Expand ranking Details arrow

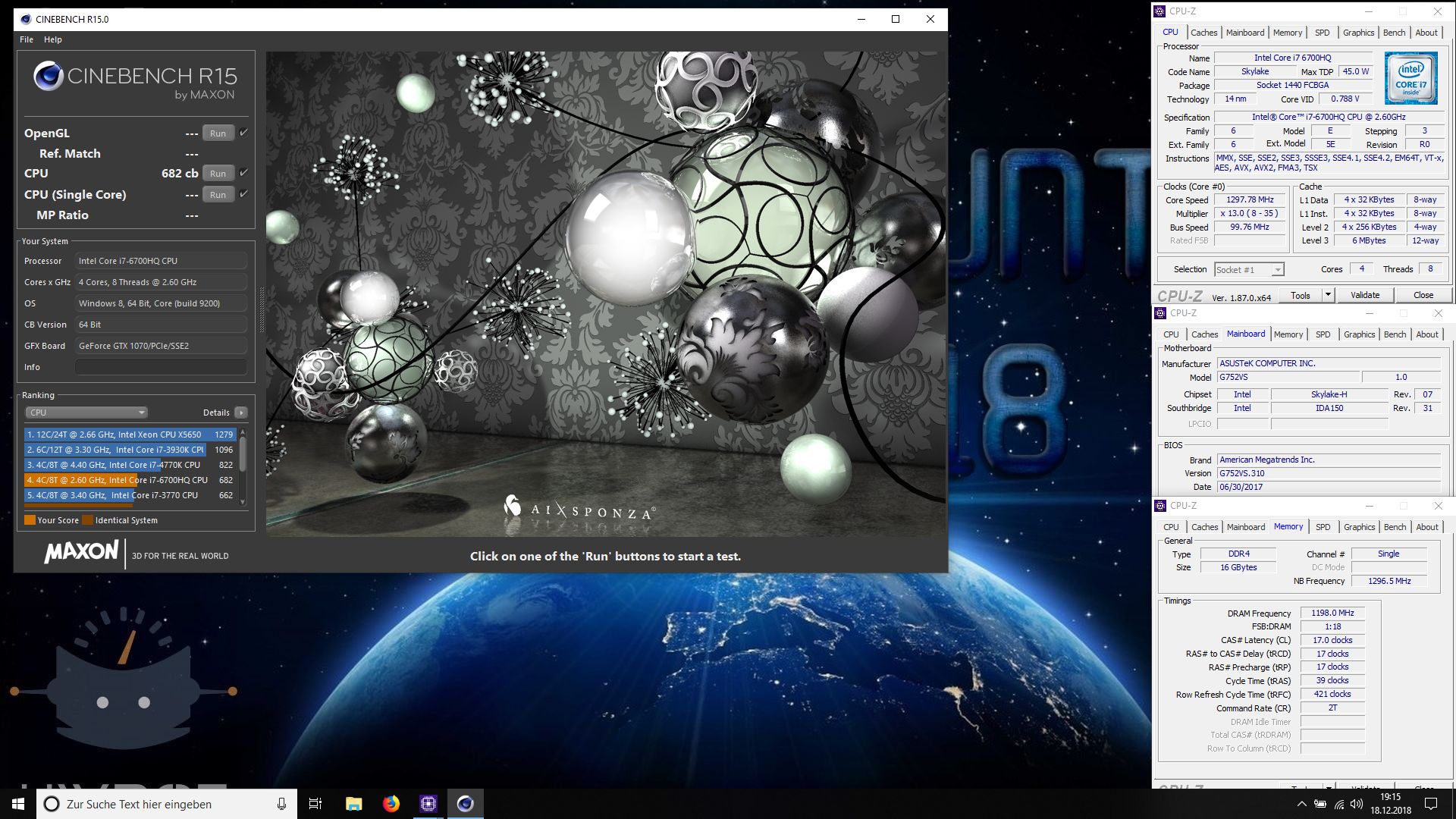point(241,413)
